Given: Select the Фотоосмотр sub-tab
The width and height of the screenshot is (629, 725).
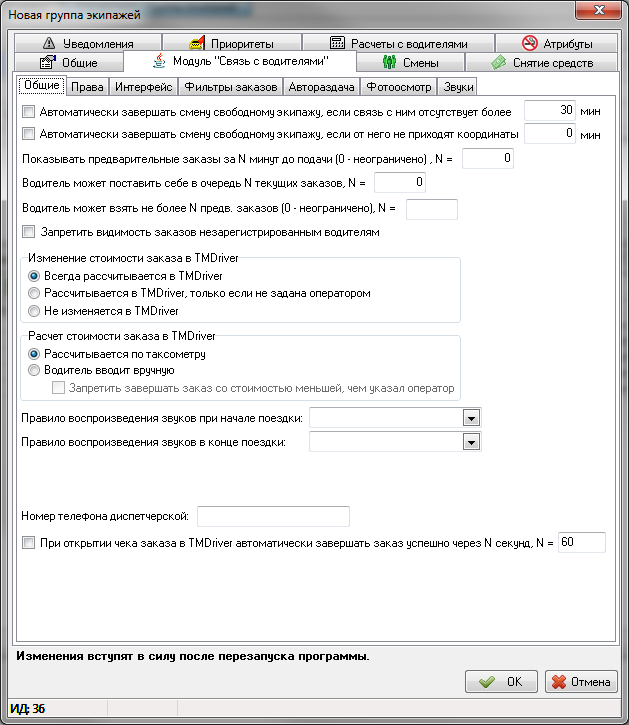Looking at the screenshot, I should click(x=399, y=87).
